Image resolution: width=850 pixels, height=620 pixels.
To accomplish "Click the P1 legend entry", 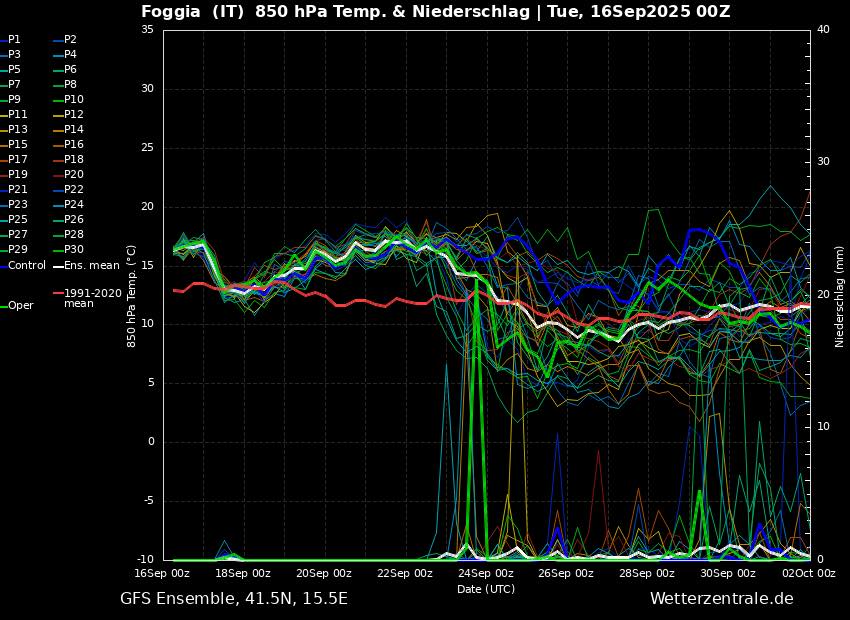I will (x=14, y=39).
